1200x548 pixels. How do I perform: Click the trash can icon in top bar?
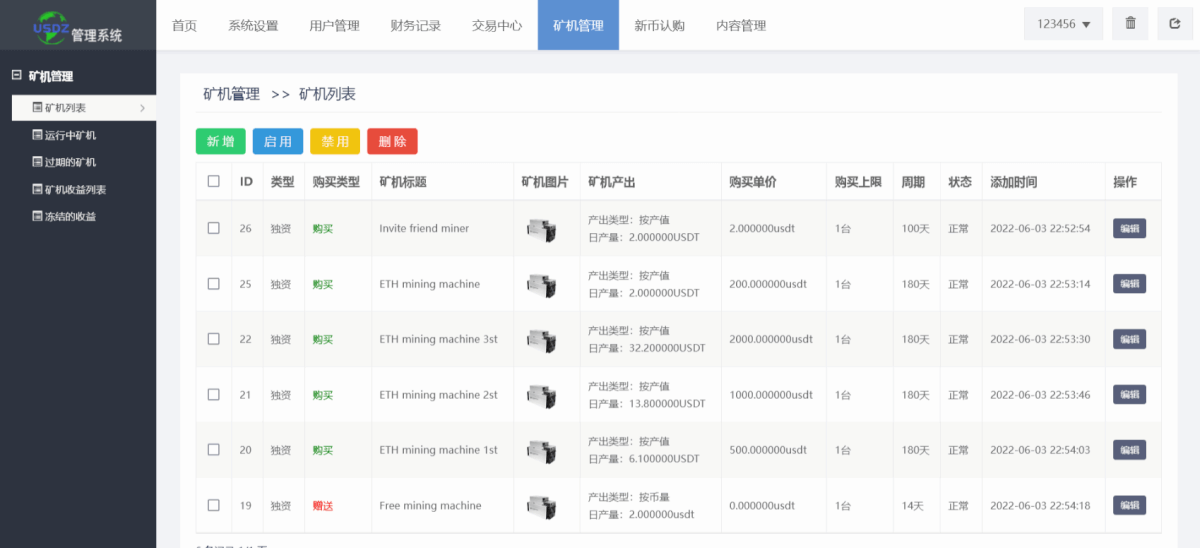click(x=1130, y=23)
